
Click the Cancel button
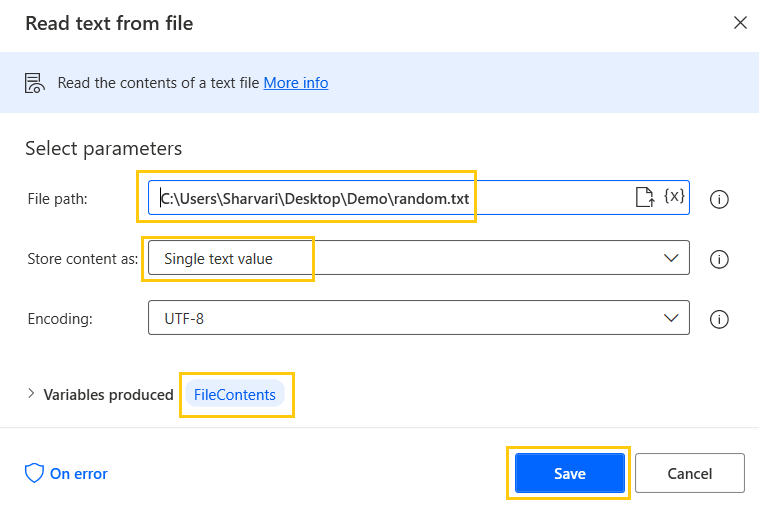[690, 473]
